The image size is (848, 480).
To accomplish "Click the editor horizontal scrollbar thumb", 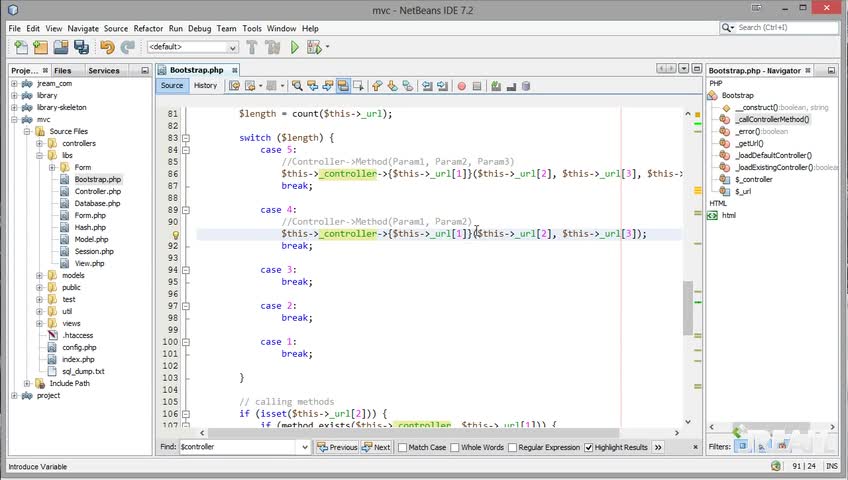I will point(413,433).
